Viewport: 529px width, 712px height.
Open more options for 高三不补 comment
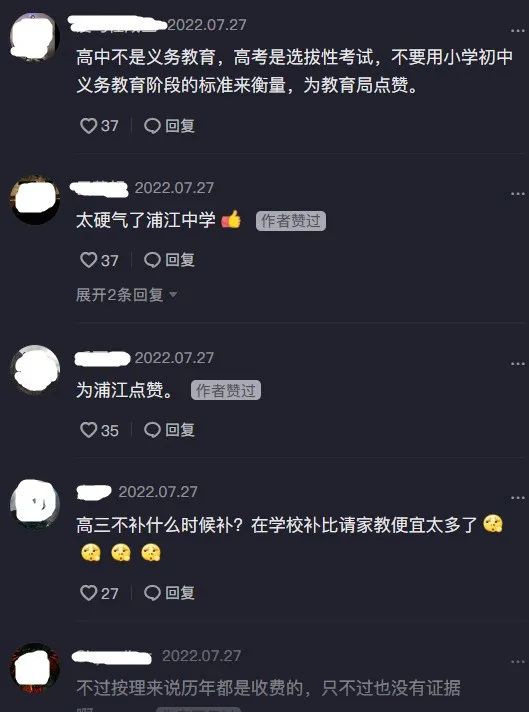(x=518, y=498)
